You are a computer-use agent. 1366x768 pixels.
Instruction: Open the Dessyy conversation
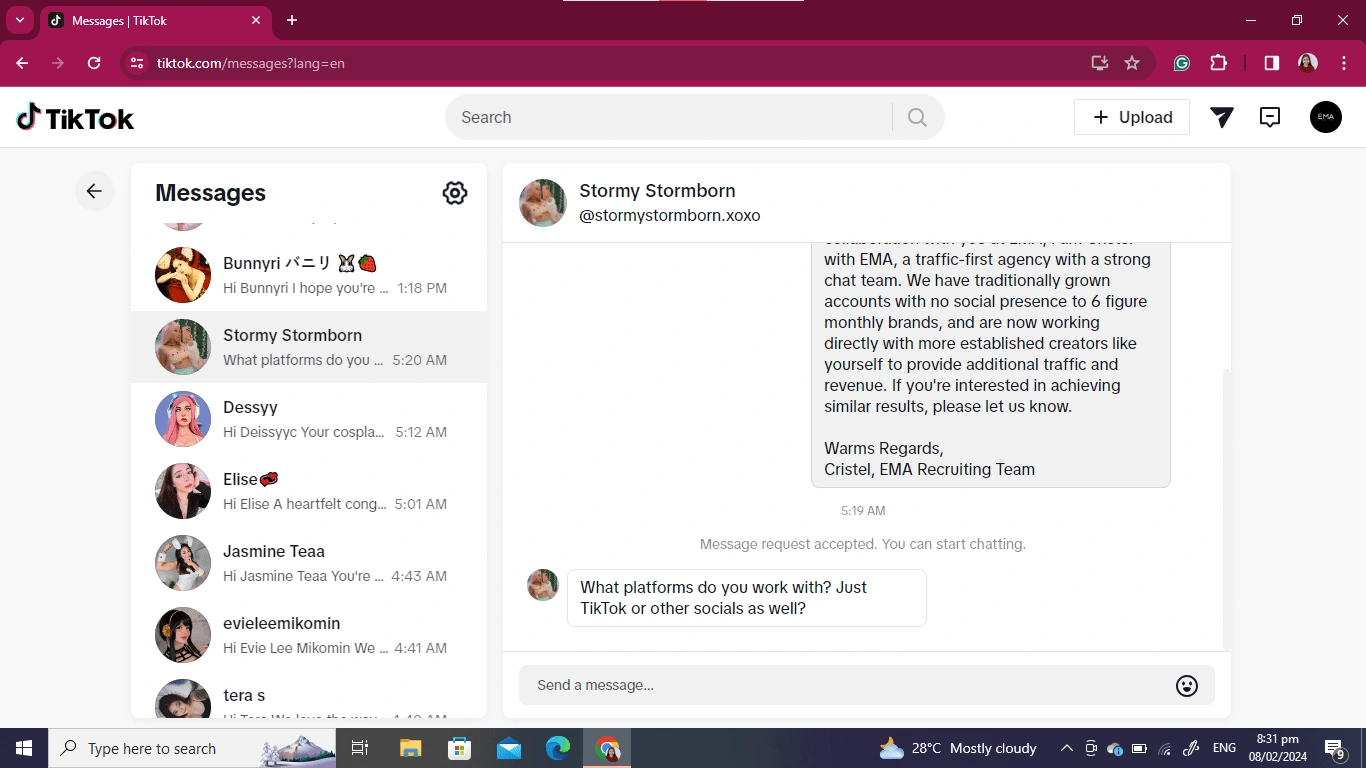click(309, 419)
